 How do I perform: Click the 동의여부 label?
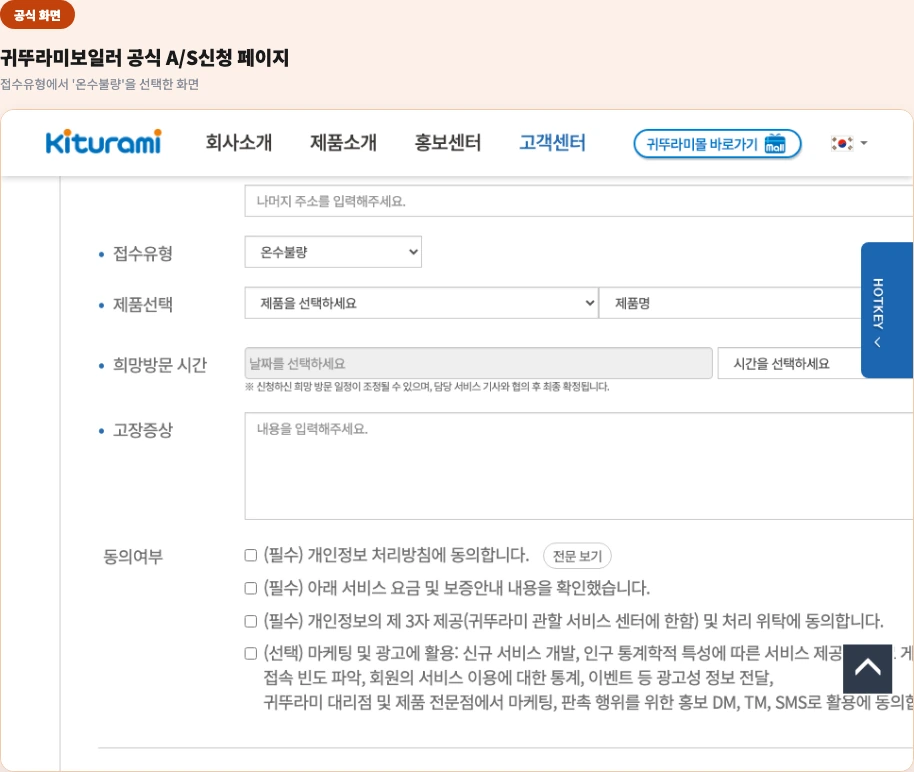point(133,556)
